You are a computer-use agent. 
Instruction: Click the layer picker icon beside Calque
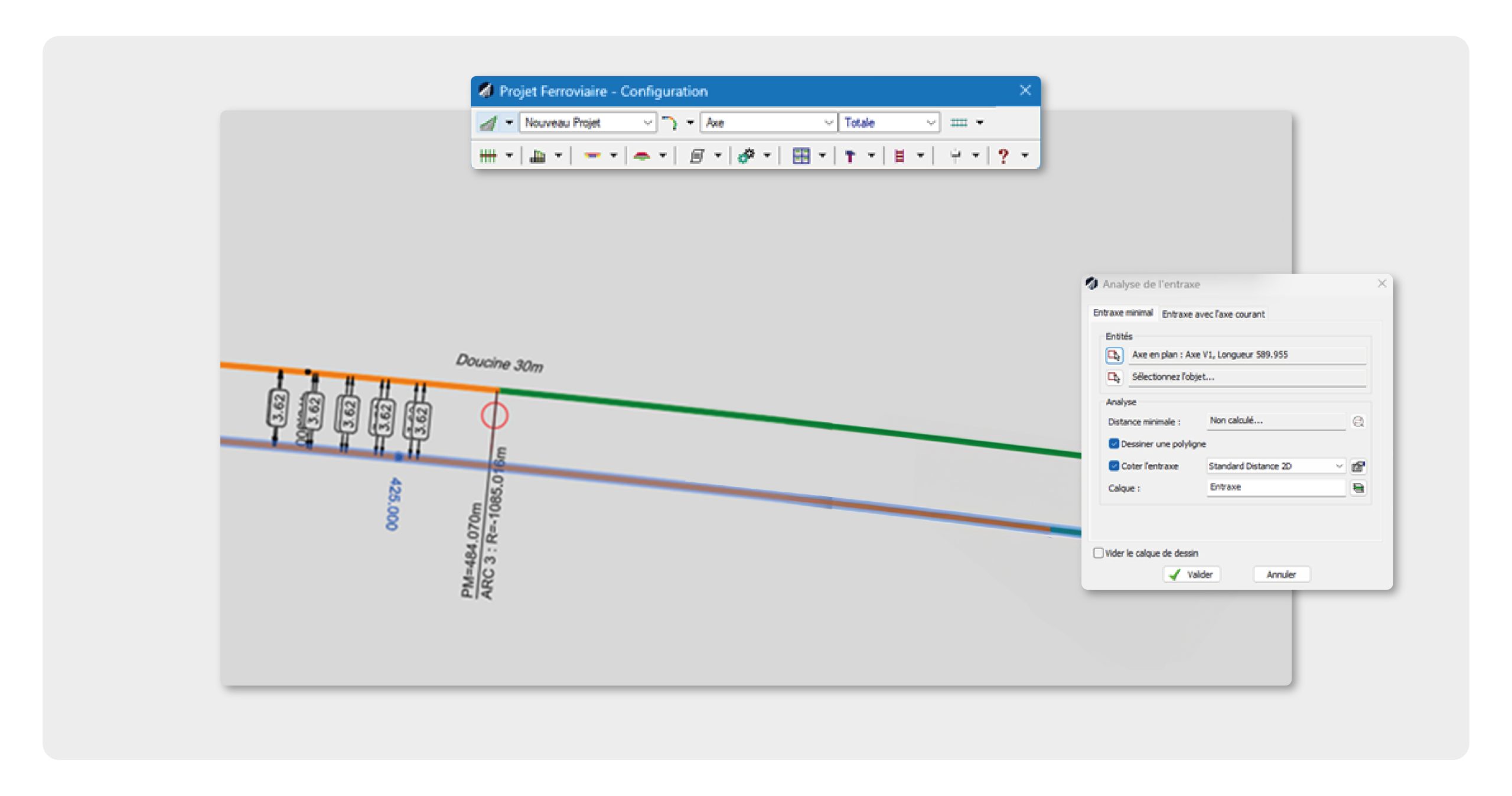tap(1358, 488)
